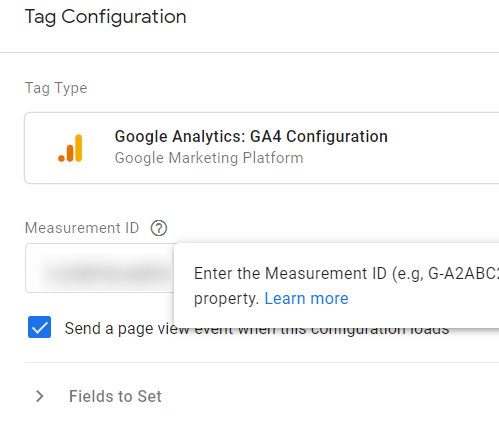This screenshot has width=499, height=427.
Task: Click the orange Google Analytics bar-chart icon
Action: [70, 148]
